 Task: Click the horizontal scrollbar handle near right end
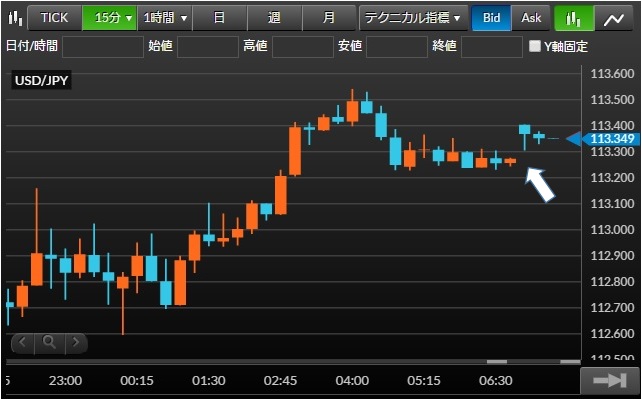(570, 362)
